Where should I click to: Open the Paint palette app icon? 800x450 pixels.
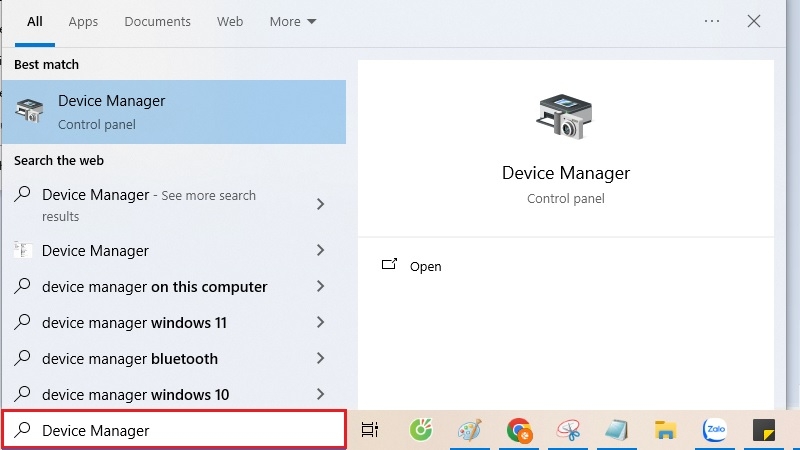[469, 430]
